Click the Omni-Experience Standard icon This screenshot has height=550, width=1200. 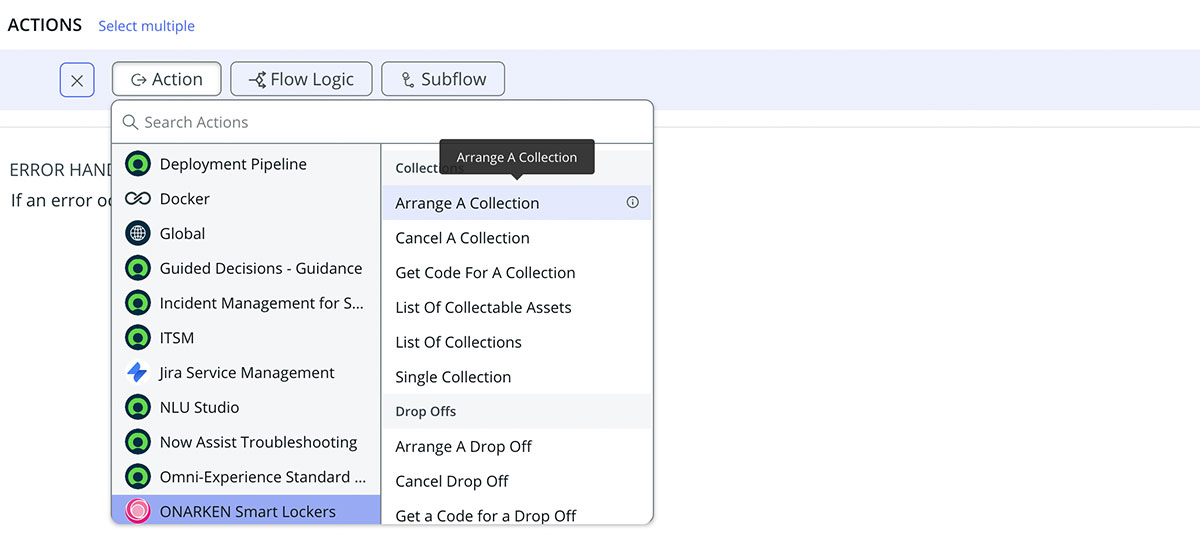(138, 477)
